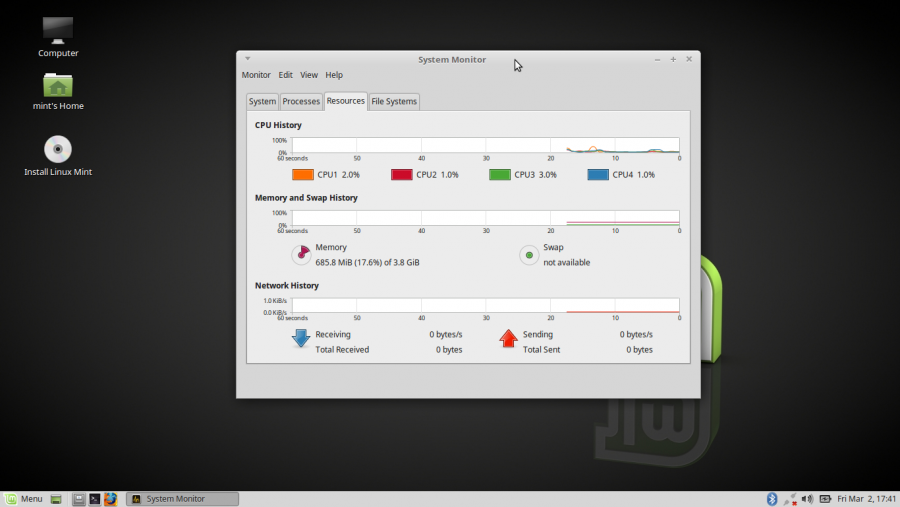Open the Mint Menu button
900x507 pixels.
[x=24, y=499]
